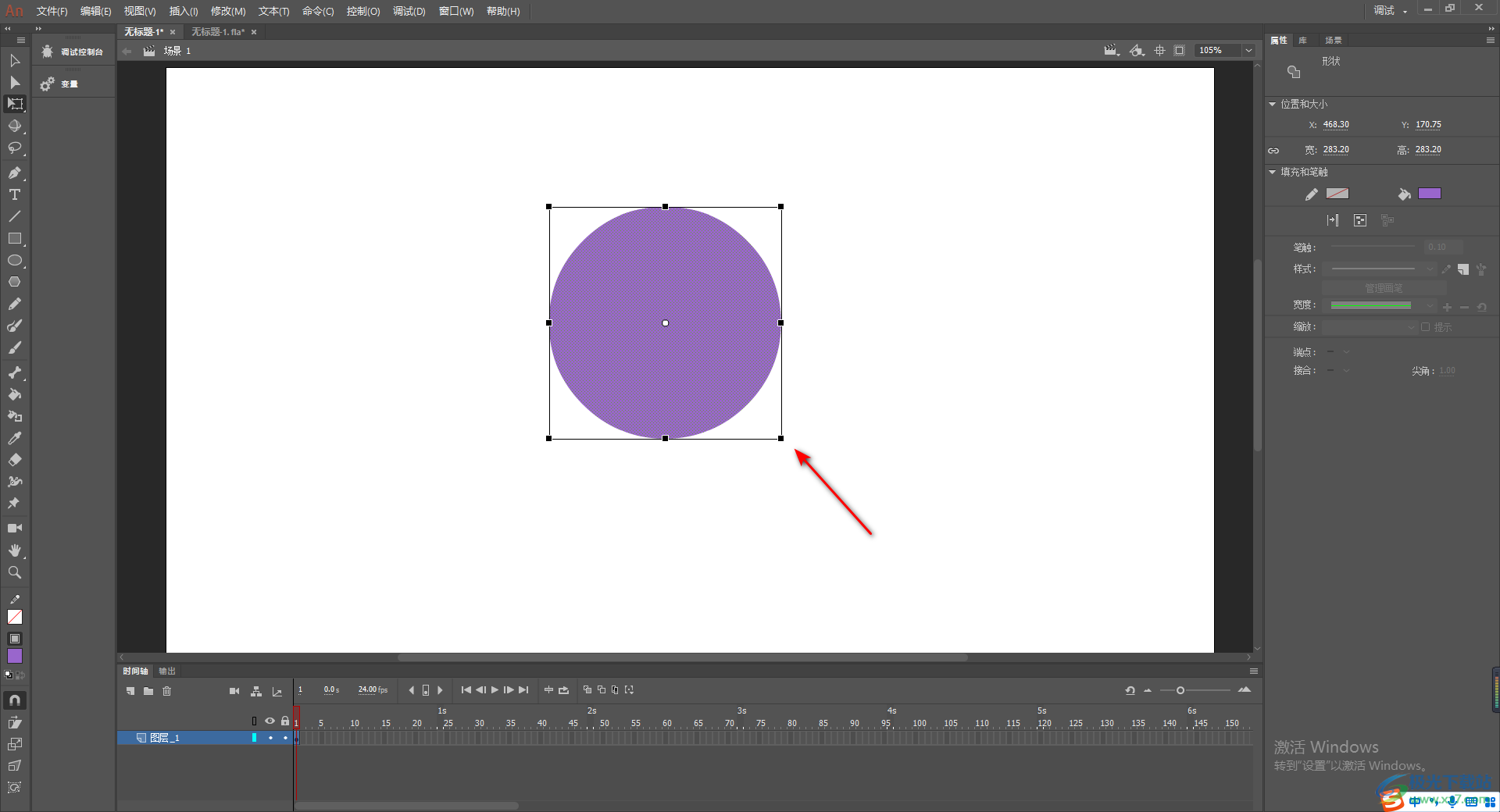This screenshot has width=1500, height=812.
Task: Play the timeline animation
Action: [495, 689]
